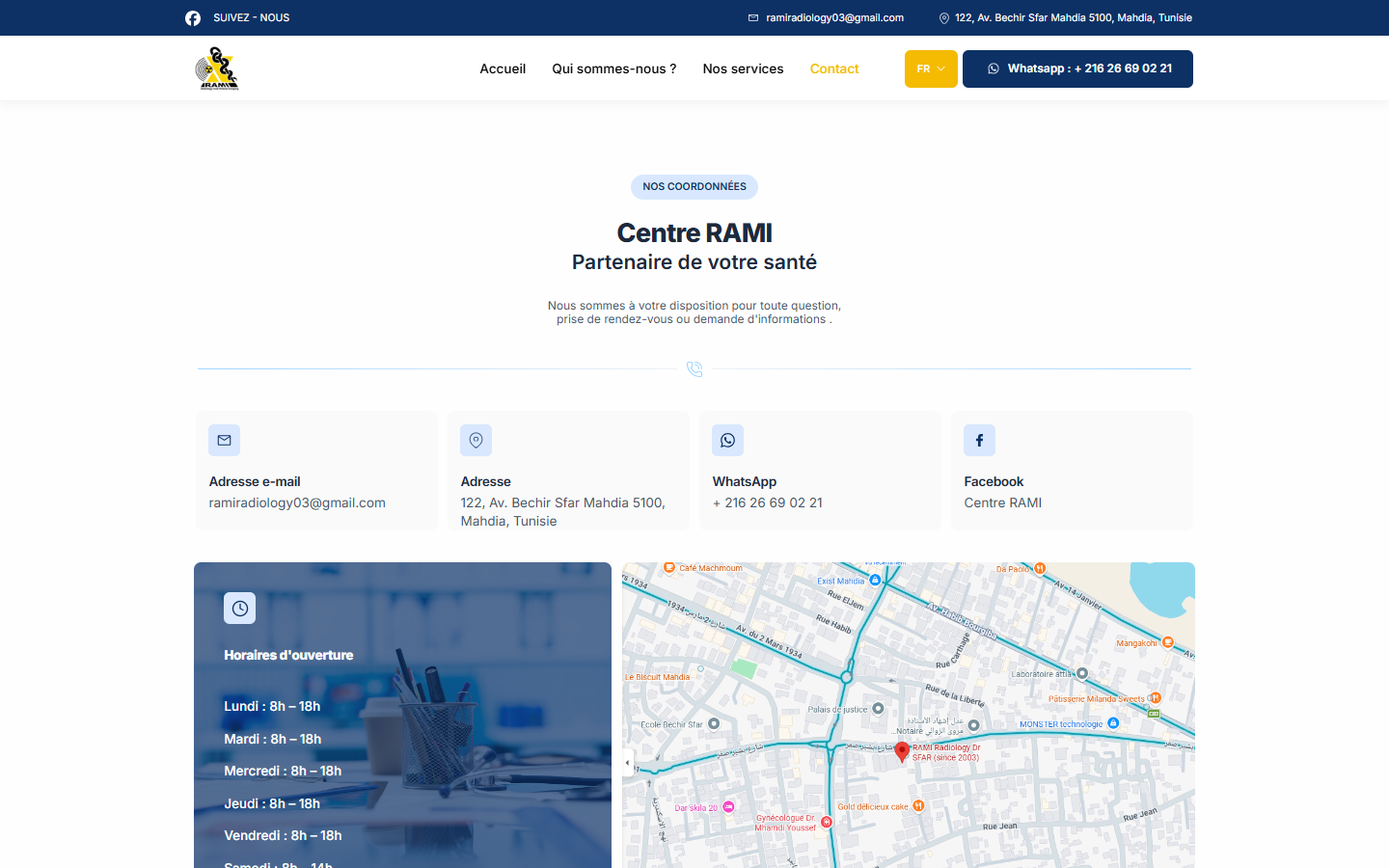Viewport: 1389px width, 868px height.
Task: Click the phone icon on divider
Action: (x=694, y=368)
